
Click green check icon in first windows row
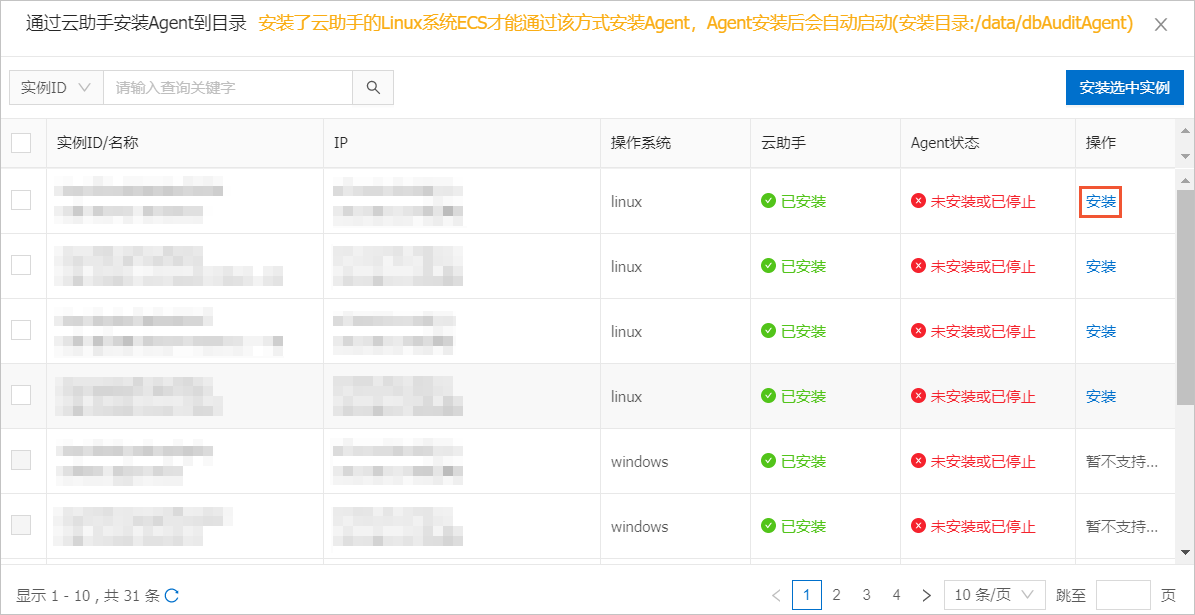tap(768, 461)
